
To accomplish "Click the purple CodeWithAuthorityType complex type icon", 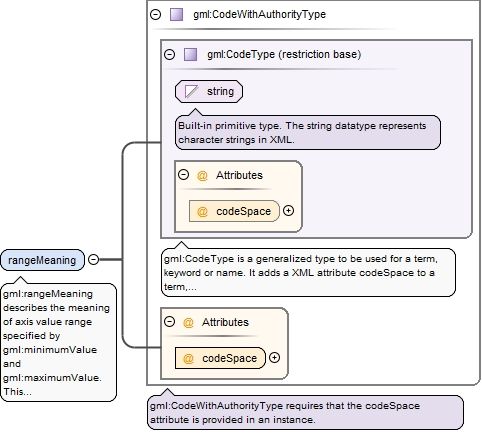I will tap(176, 15).
